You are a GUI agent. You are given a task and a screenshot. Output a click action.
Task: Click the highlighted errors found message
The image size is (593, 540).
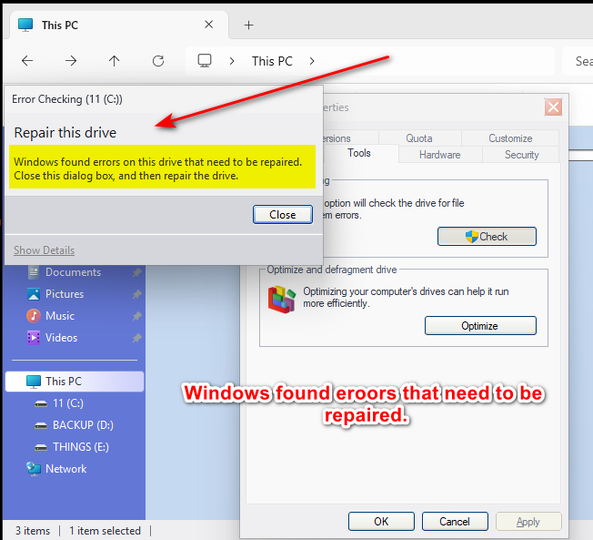pyautogui.click(x=162, y=167)
